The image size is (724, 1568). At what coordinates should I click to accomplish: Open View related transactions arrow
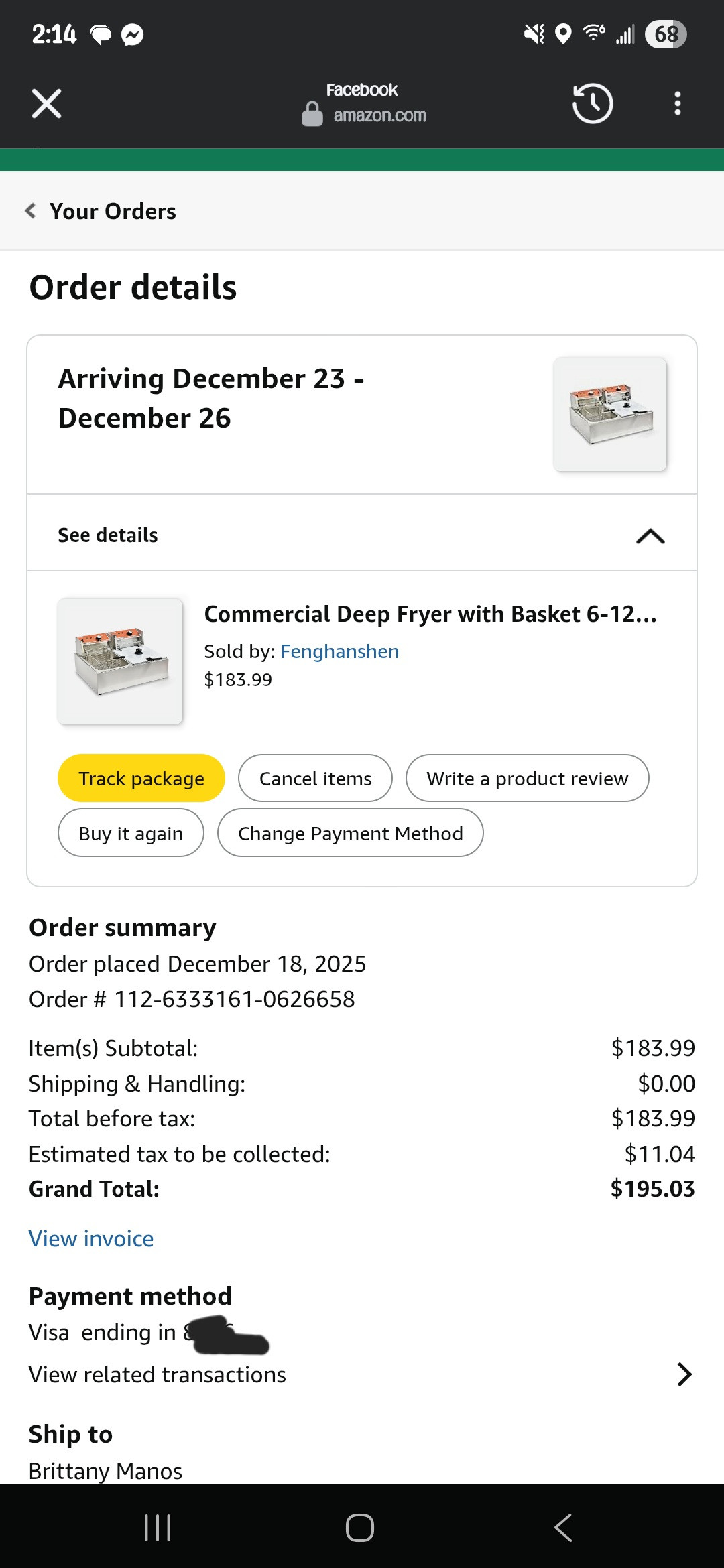click(x=684, y=1374)
